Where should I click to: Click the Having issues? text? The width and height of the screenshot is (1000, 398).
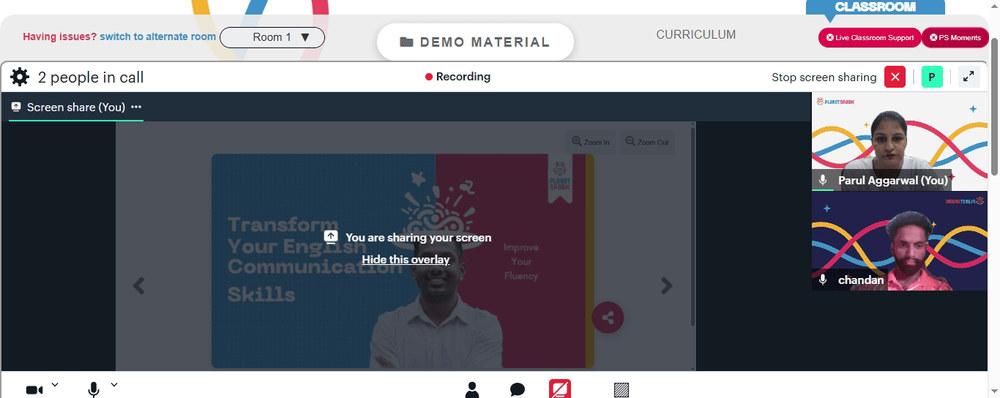(x=59, y=37)
